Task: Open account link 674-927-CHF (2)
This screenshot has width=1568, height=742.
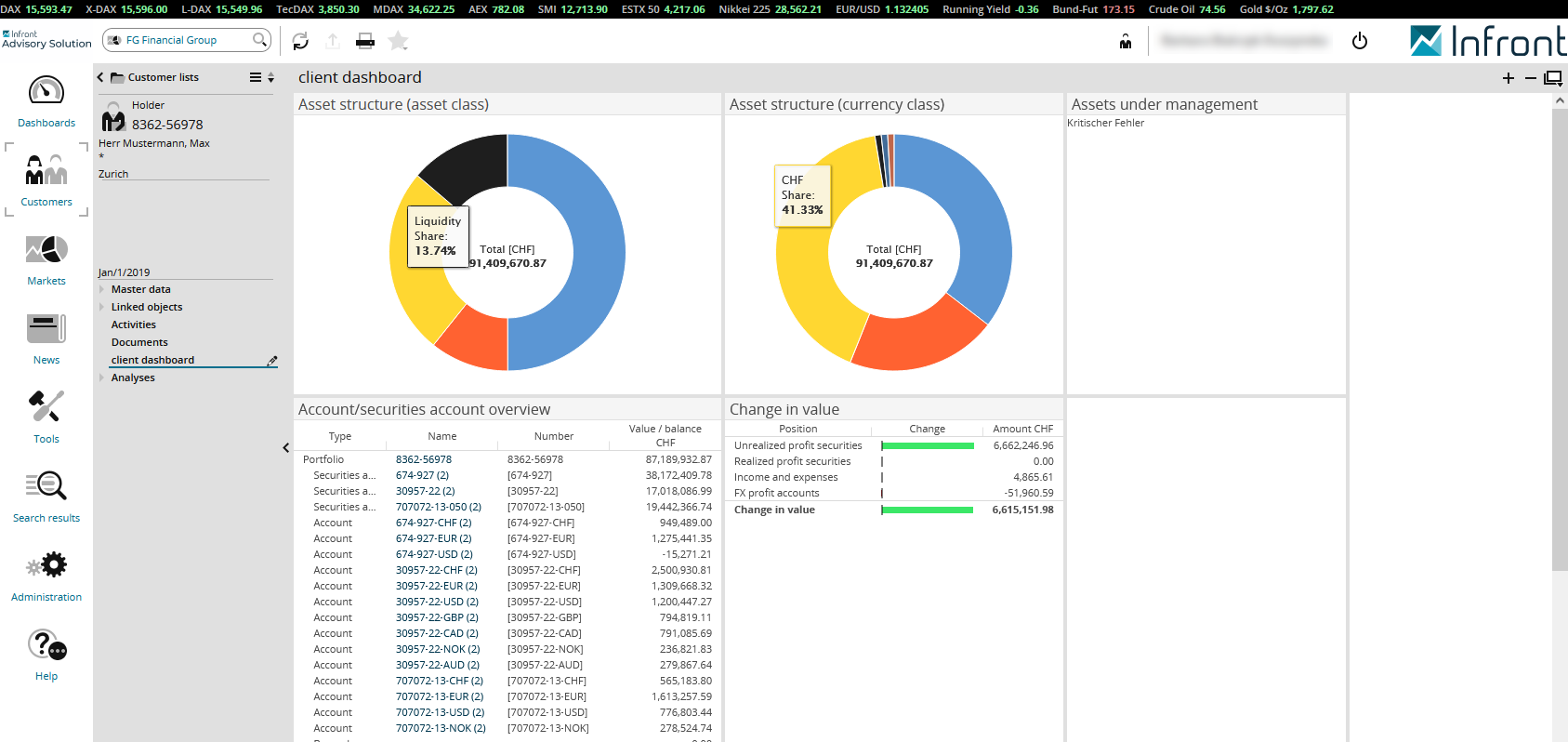Action: pyautogui.click(x=433, y=523)
